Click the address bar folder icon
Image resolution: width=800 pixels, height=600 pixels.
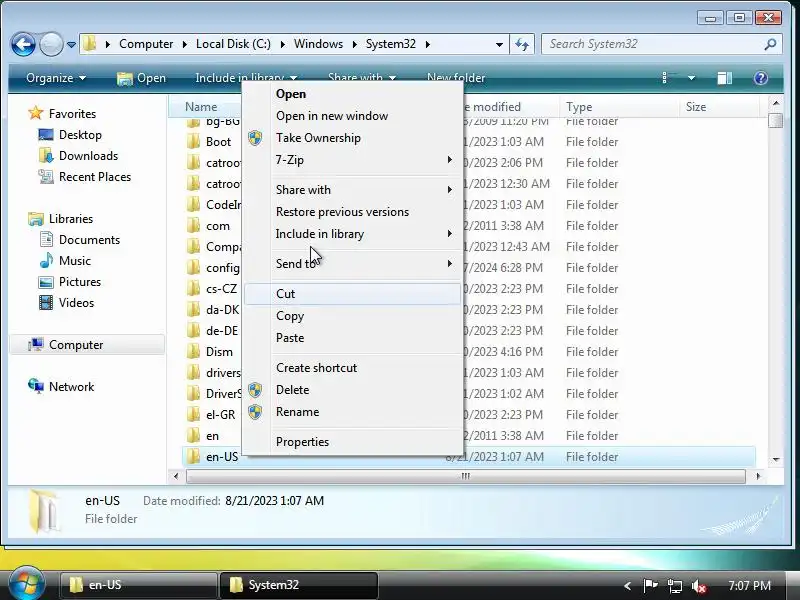(x=90, y=44)
